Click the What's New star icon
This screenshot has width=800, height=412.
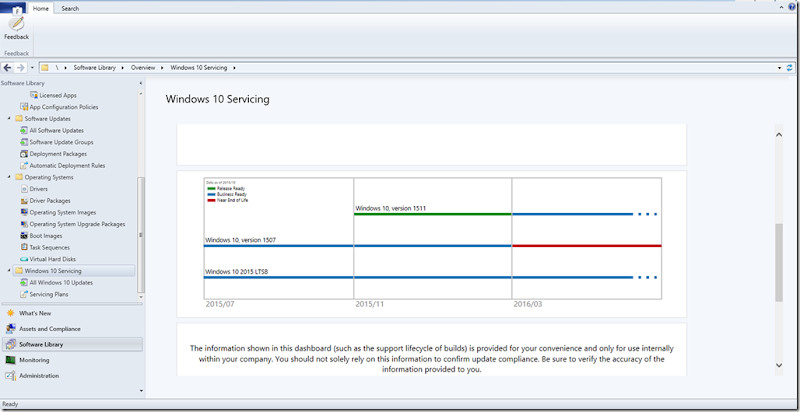10,314
